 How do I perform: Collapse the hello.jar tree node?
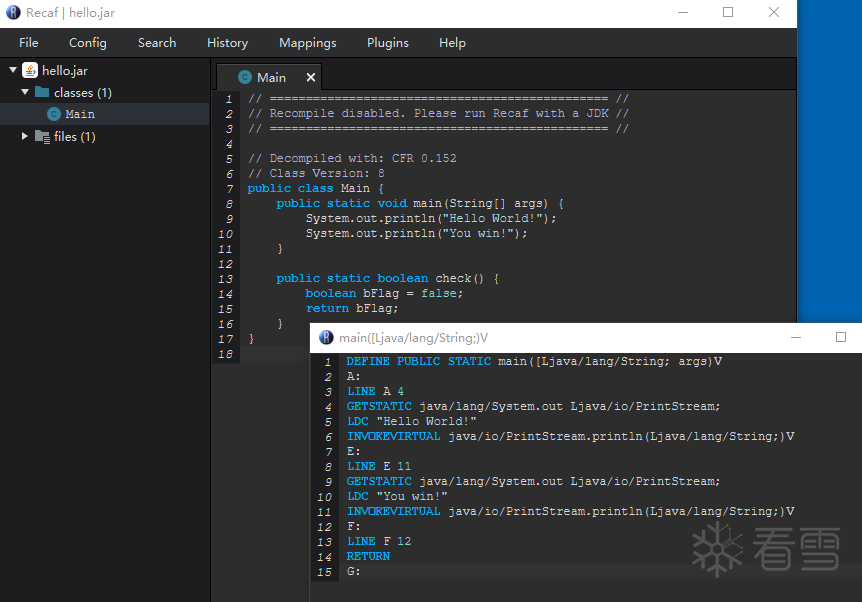(13, 70)
